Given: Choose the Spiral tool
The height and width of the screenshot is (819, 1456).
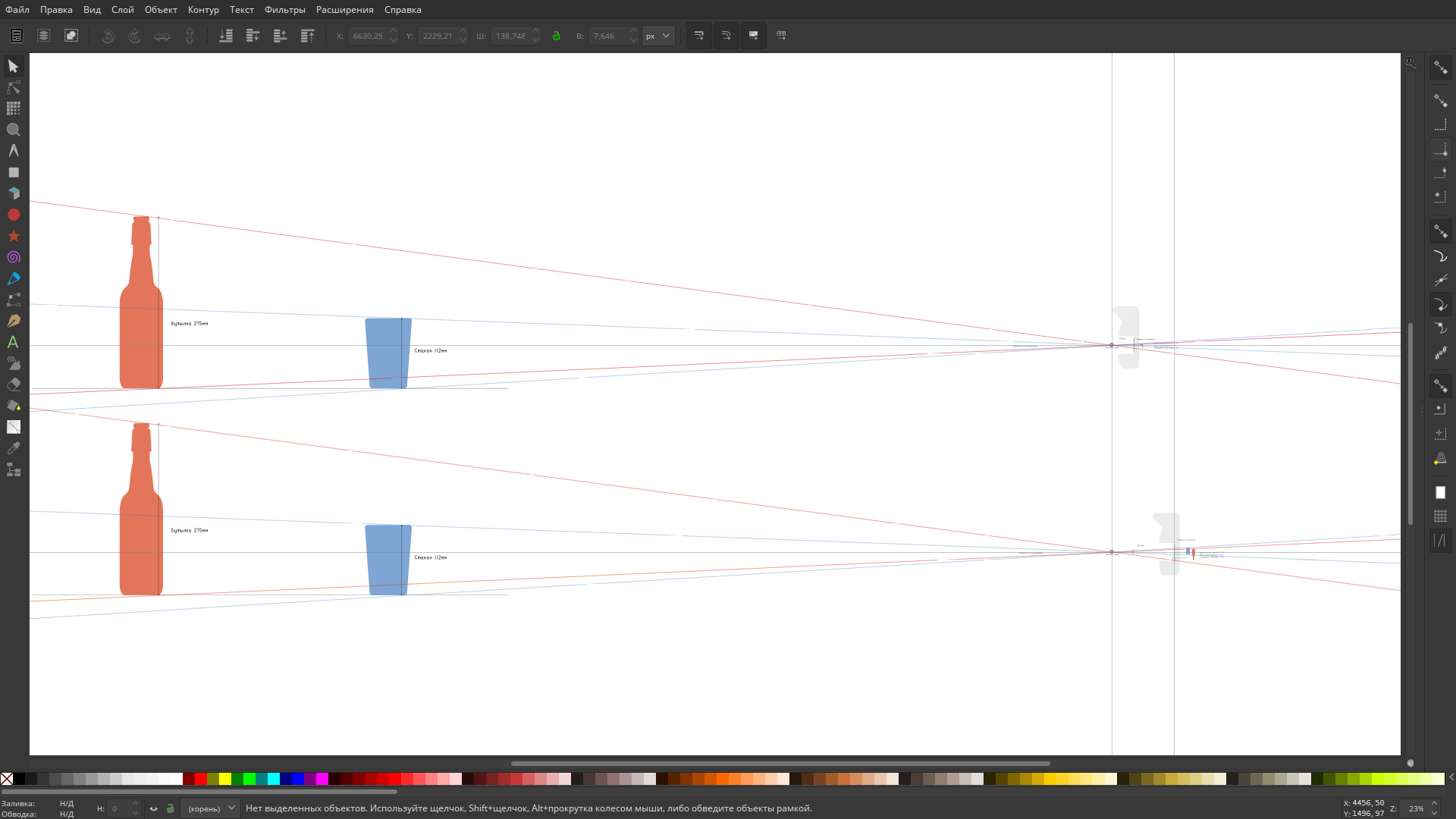Looking at the screenshot, I should click(13, 258).
